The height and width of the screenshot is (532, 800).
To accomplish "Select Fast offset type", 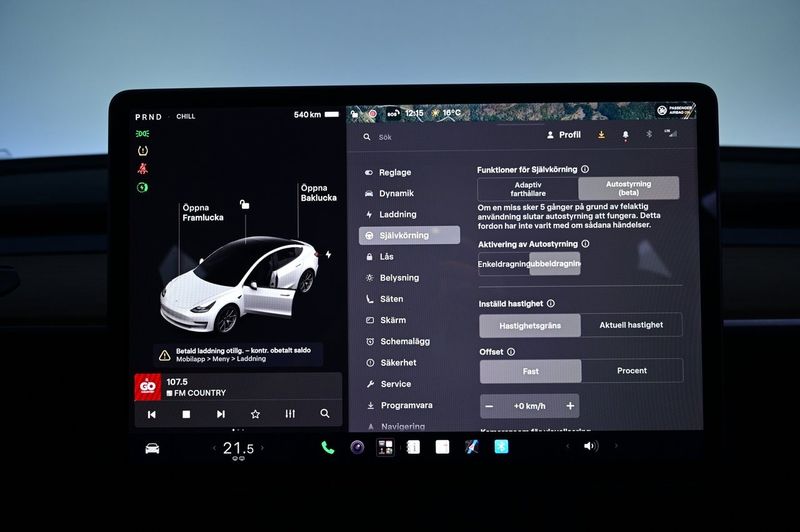I will click(x=531, y=371).
